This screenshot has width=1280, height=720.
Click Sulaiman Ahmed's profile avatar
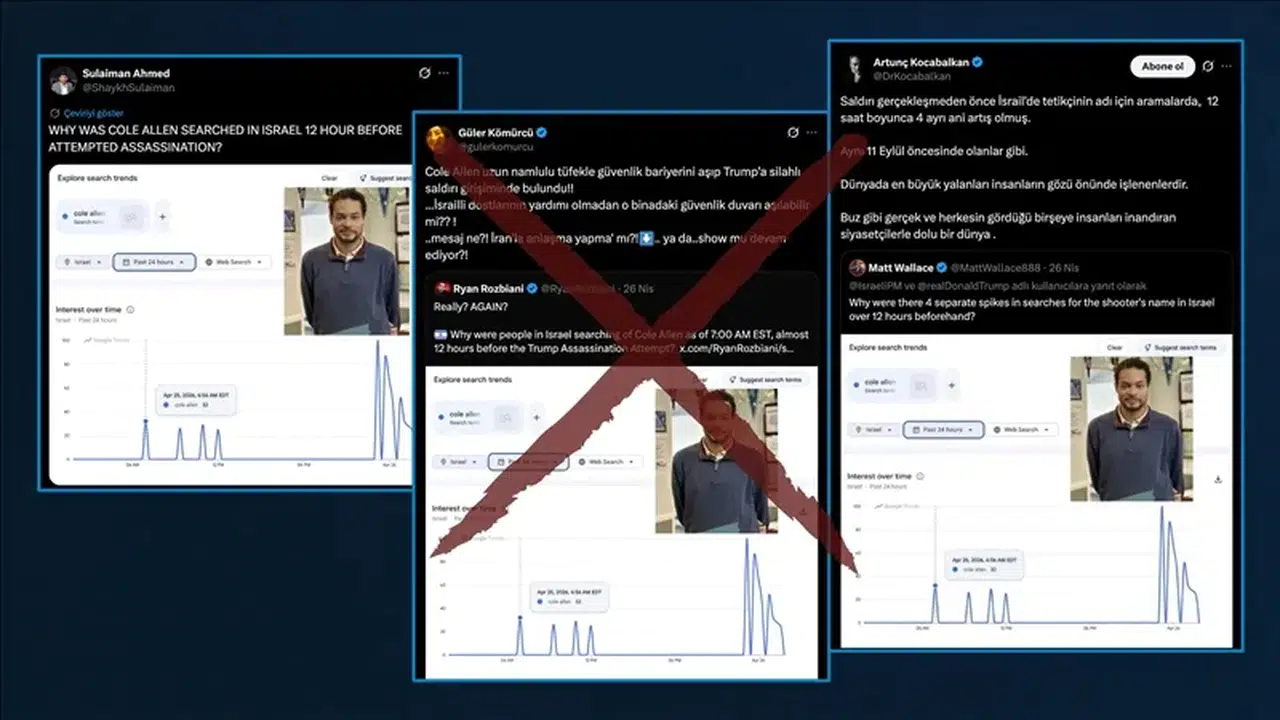63,80
